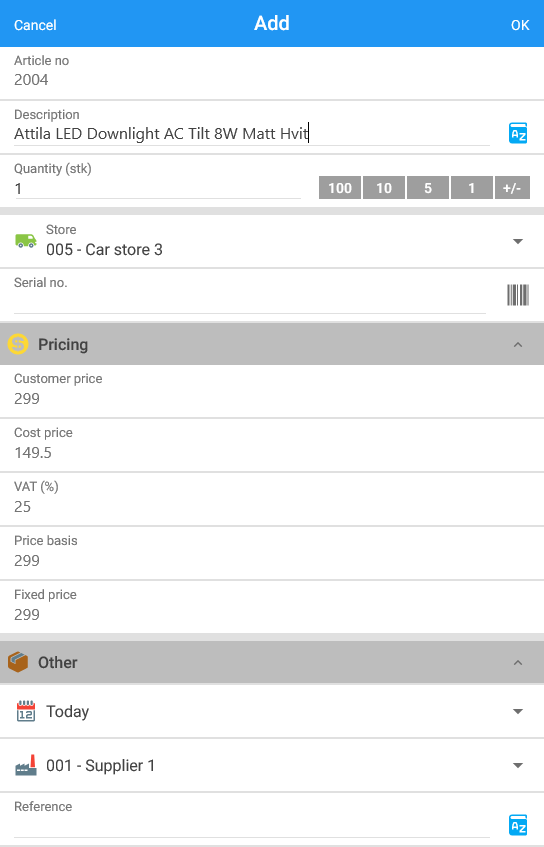The height and width of the screenshot is (847, 544).
Task: Collapse the Other section chevron
Action: point(518,662)
